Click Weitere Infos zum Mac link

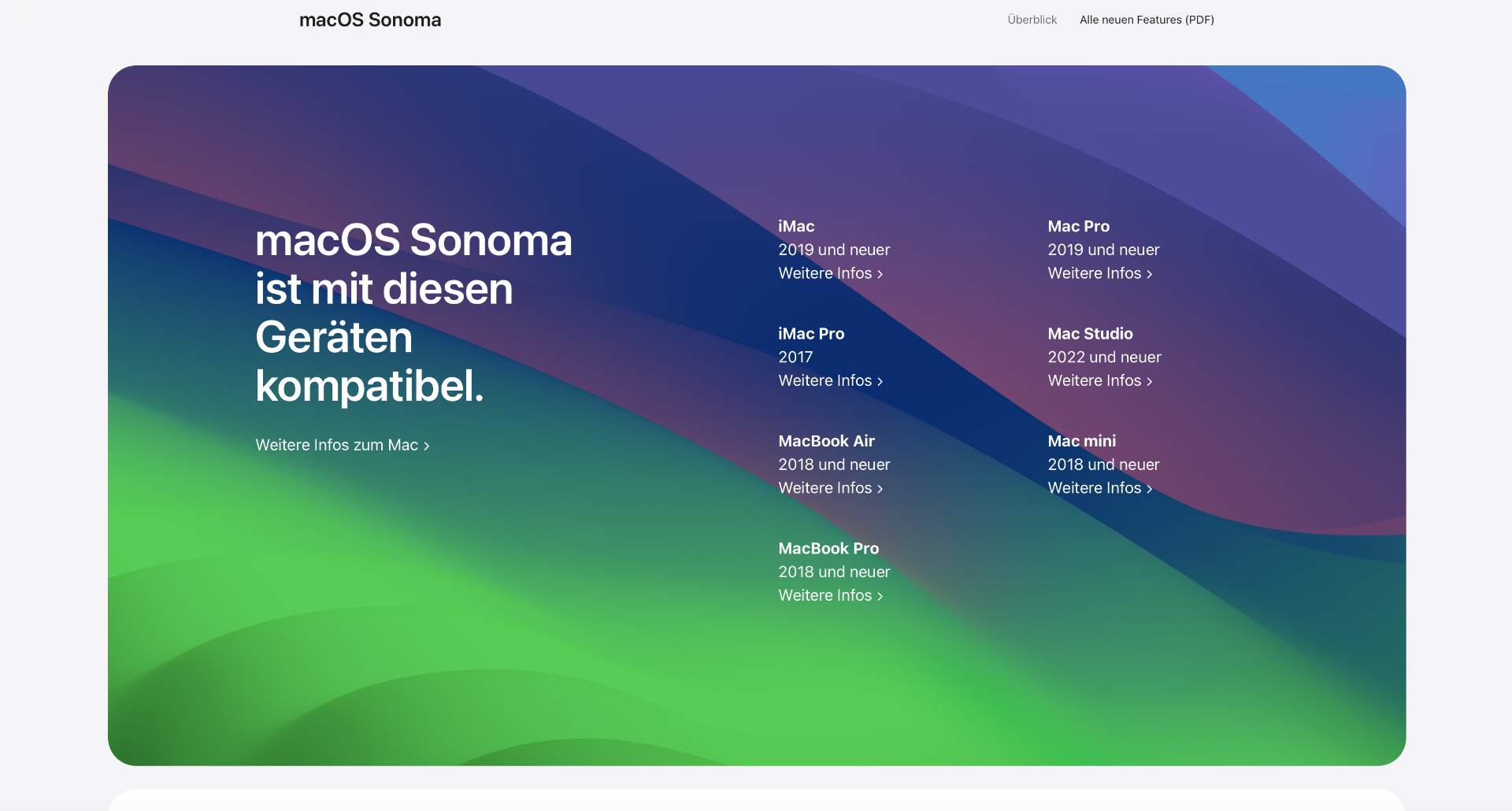336,445
